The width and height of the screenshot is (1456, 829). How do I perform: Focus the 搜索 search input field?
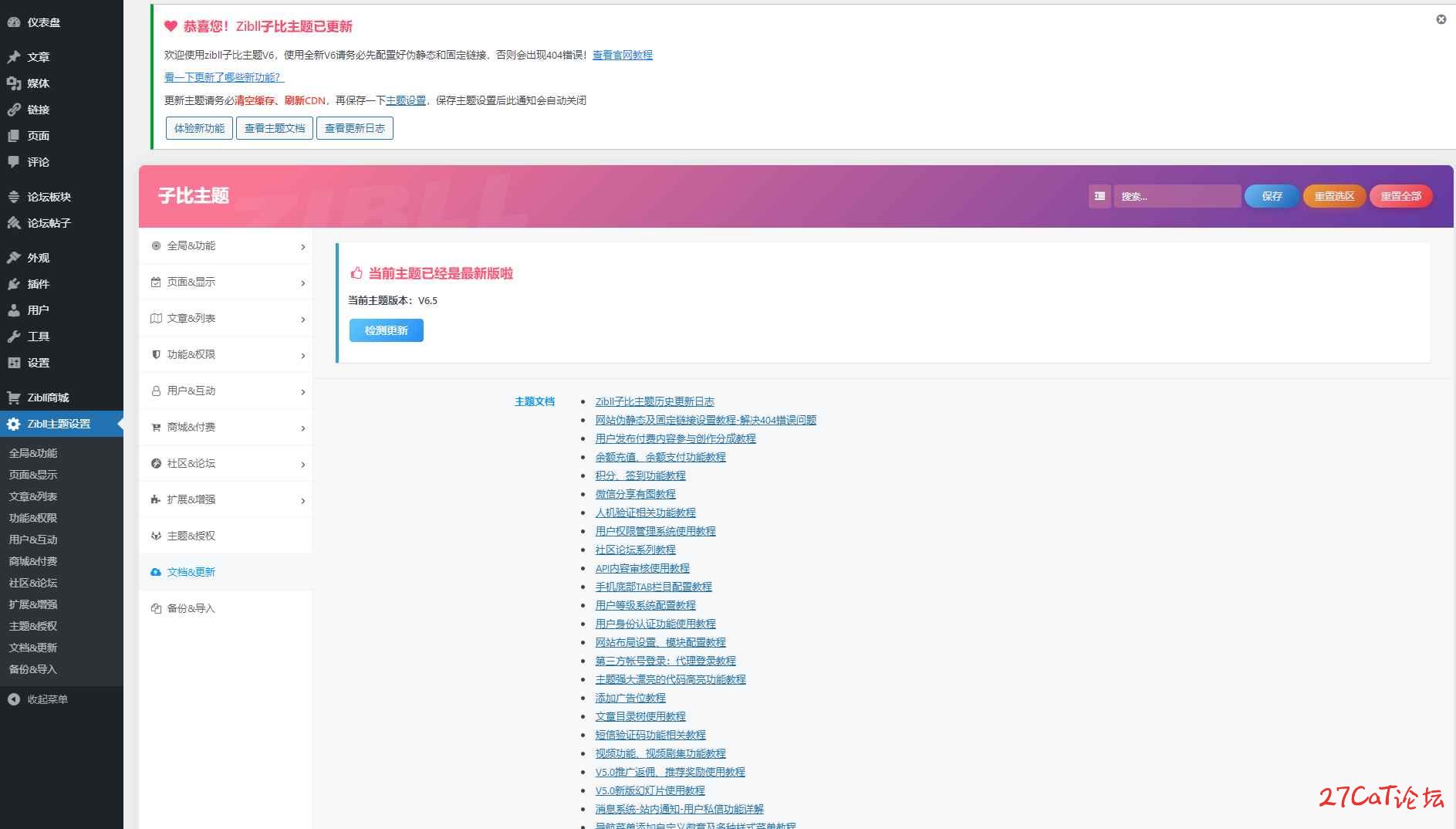1177,196
